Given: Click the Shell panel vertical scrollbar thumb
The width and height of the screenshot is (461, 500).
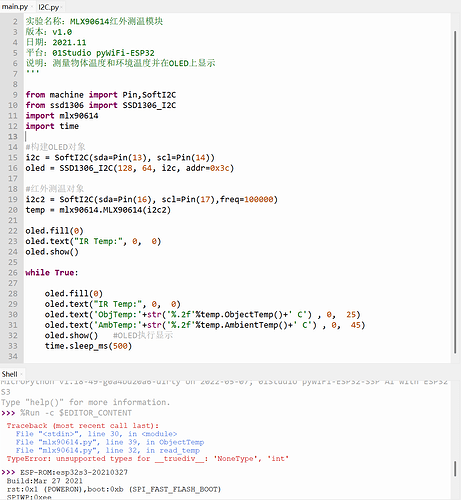Looking at the screenshot, I should [455, 469].
